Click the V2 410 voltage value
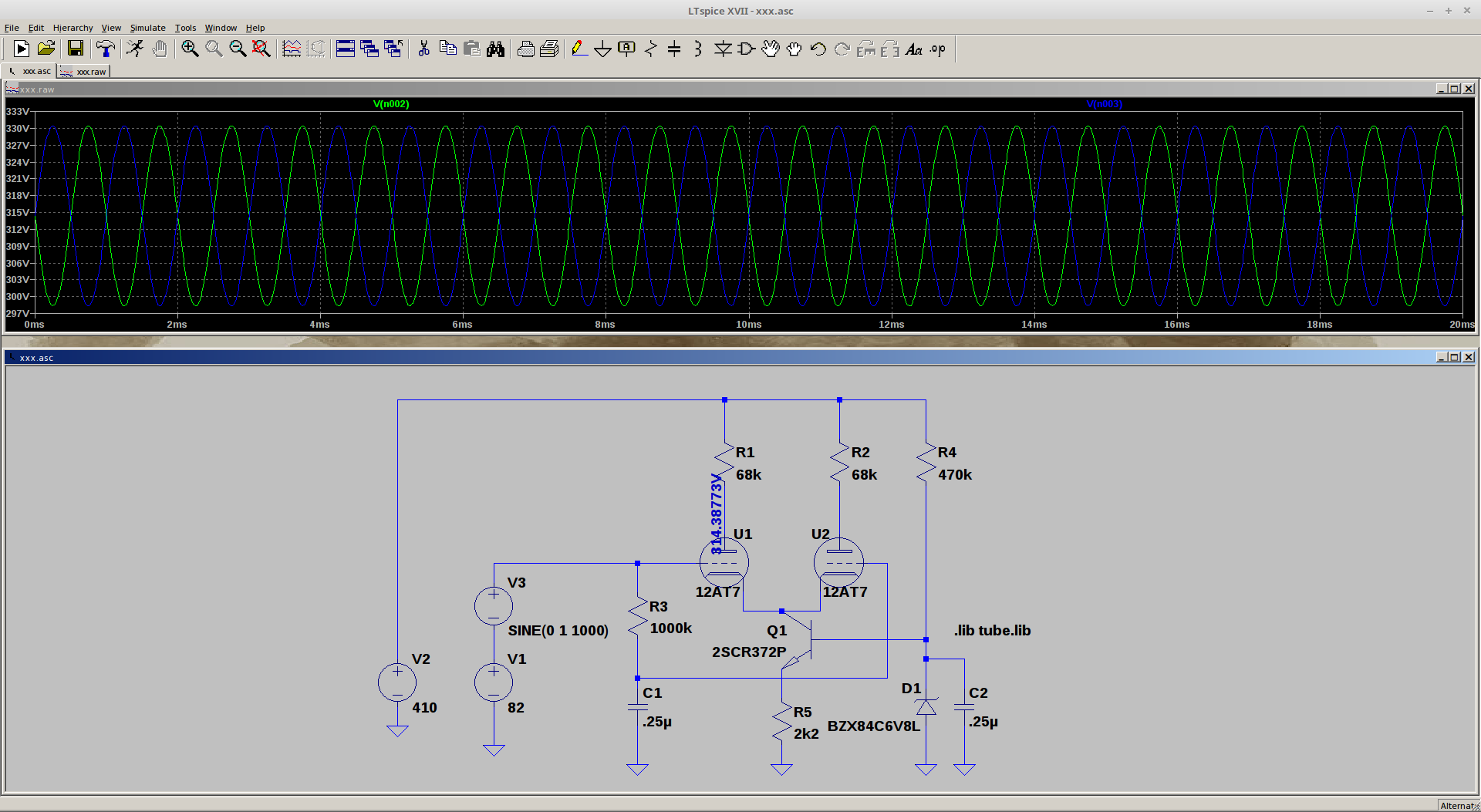Screen dimensions: 1481x812 pyautogui.click(x=424, y=708)
